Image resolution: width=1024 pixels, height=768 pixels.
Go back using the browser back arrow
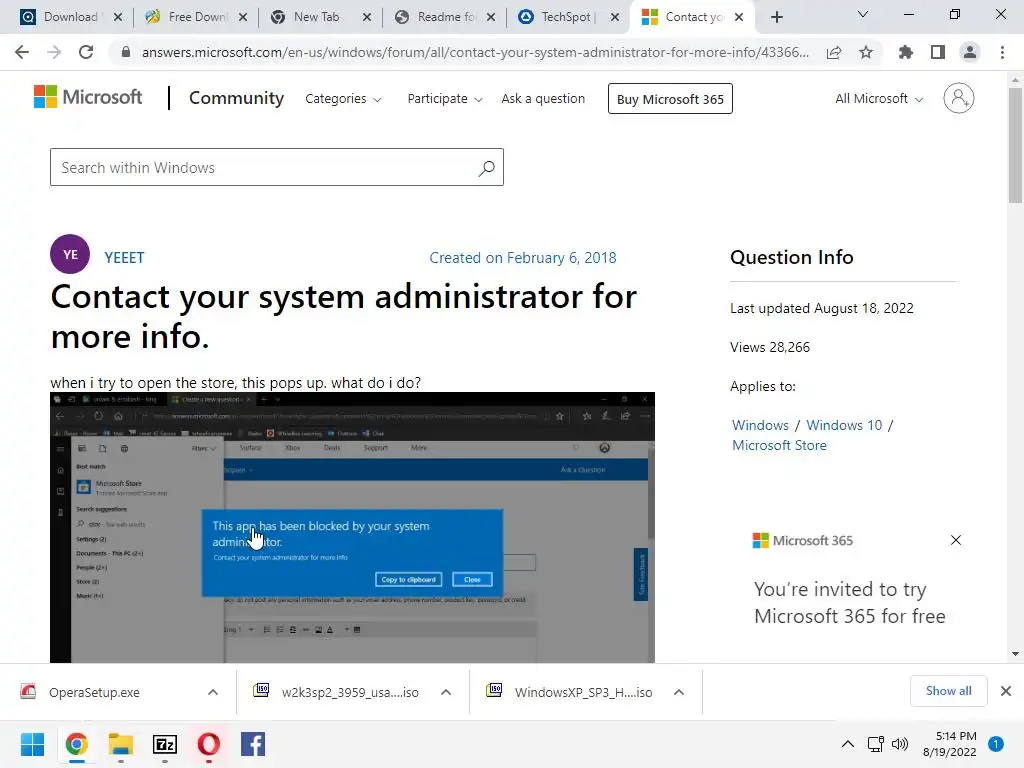[22, 52]
